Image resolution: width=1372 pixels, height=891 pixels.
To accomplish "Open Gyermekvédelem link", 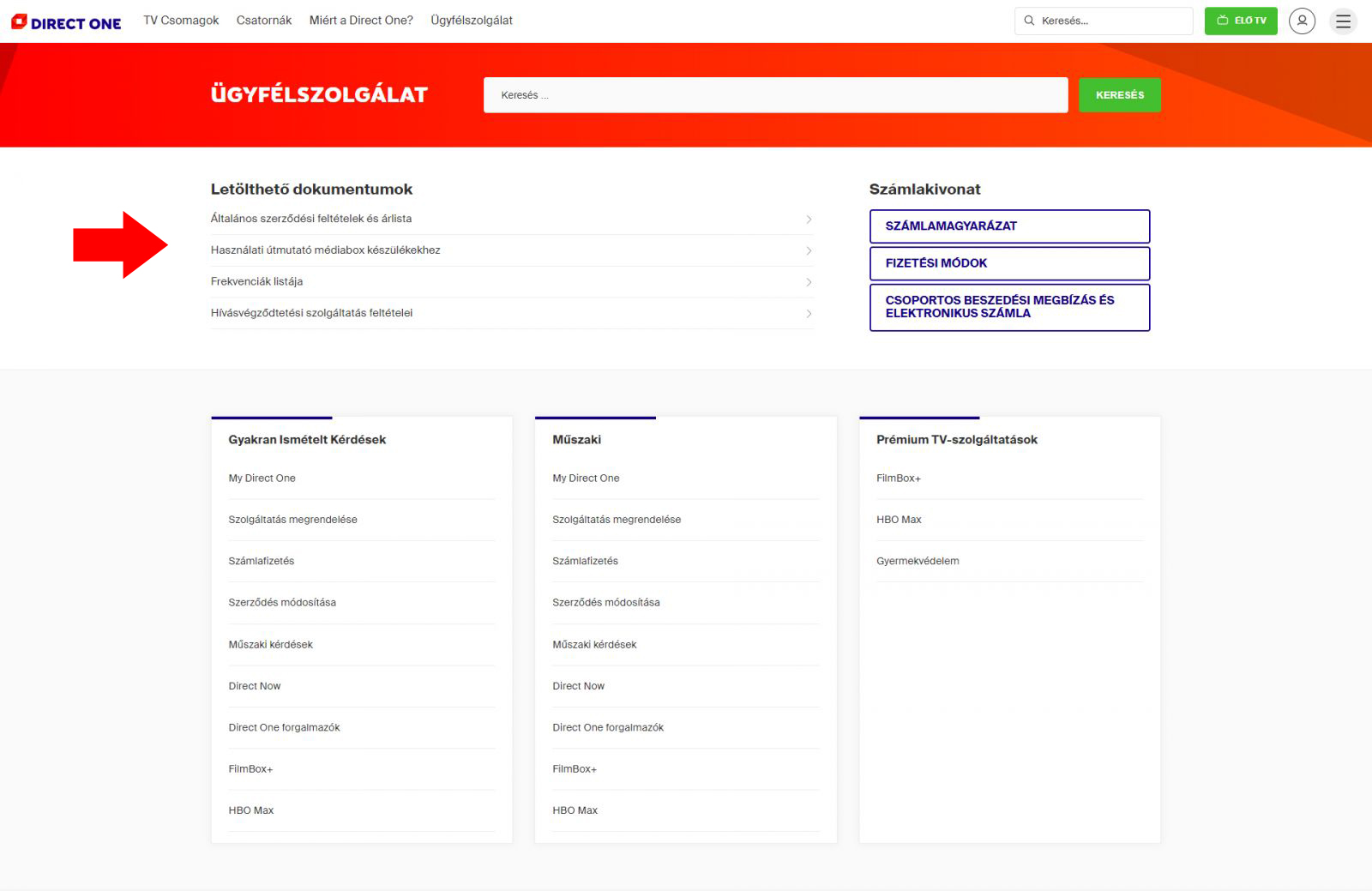I will 918,561.
